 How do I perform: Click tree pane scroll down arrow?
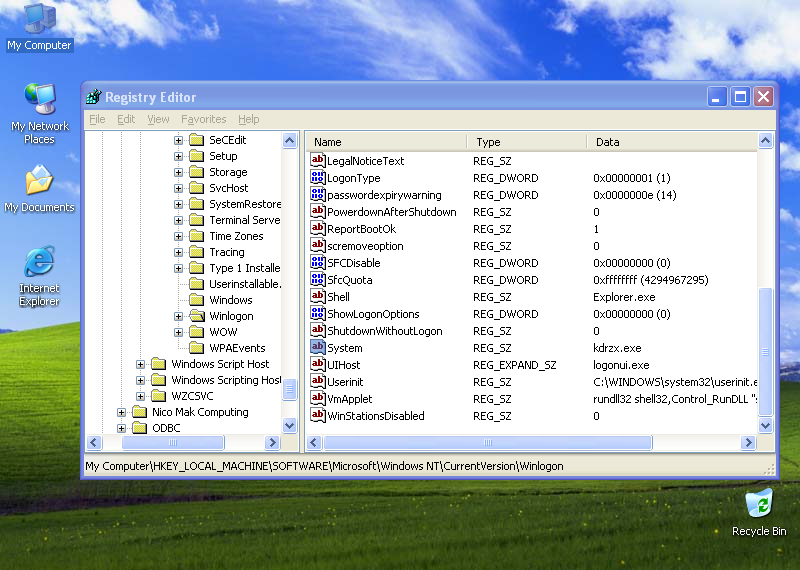(x=289, y=425)
